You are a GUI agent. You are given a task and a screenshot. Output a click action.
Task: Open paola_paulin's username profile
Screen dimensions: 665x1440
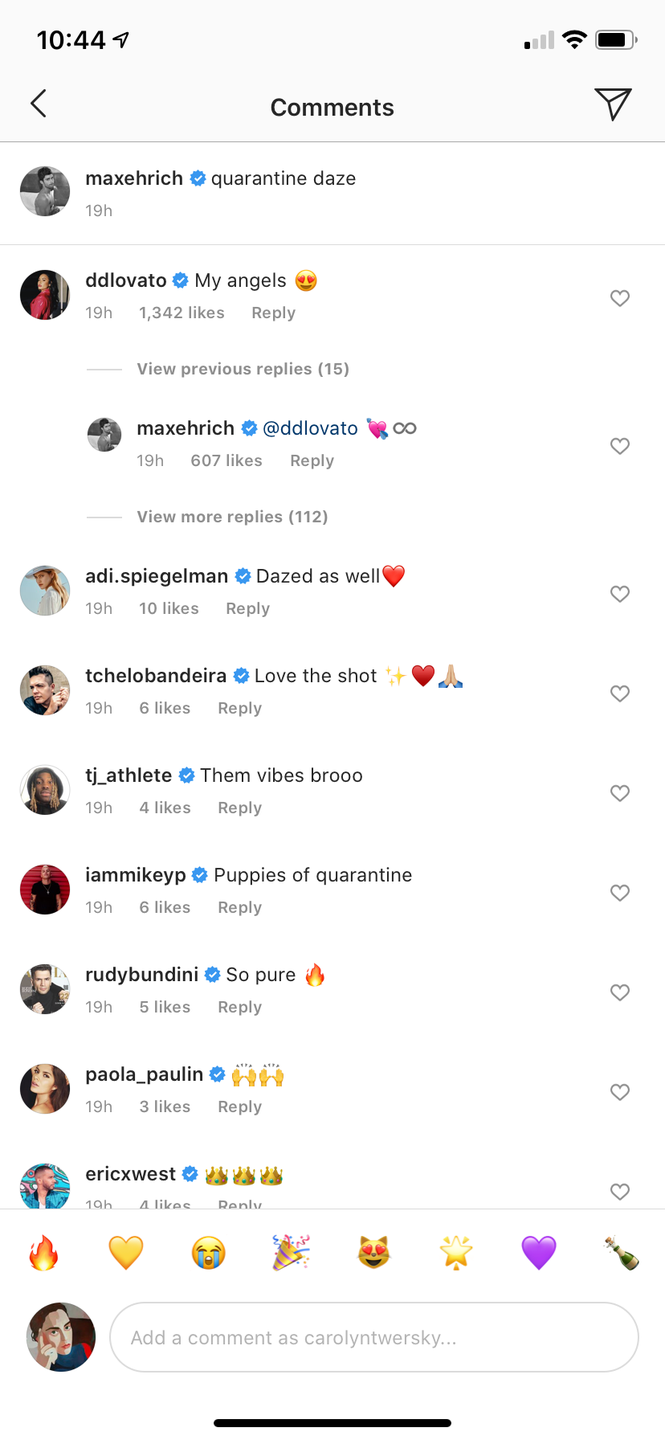(x=144, y=1074)
